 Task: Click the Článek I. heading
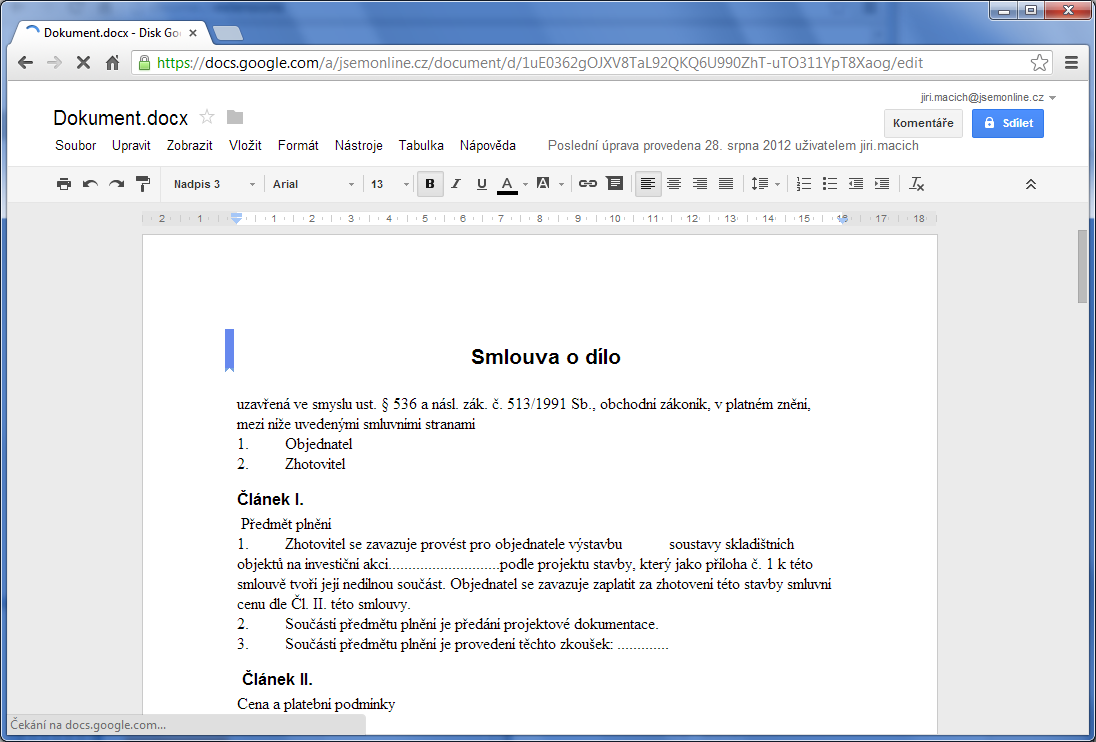(x=270, y=500)
